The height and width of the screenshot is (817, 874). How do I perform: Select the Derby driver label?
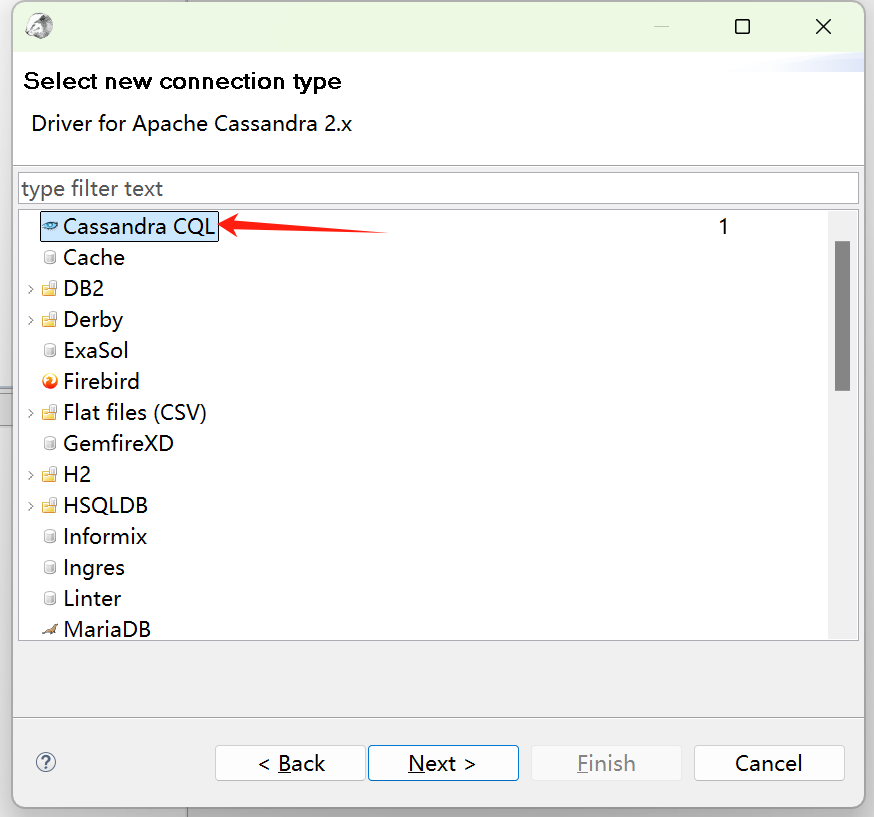click(x=93, y=320)
